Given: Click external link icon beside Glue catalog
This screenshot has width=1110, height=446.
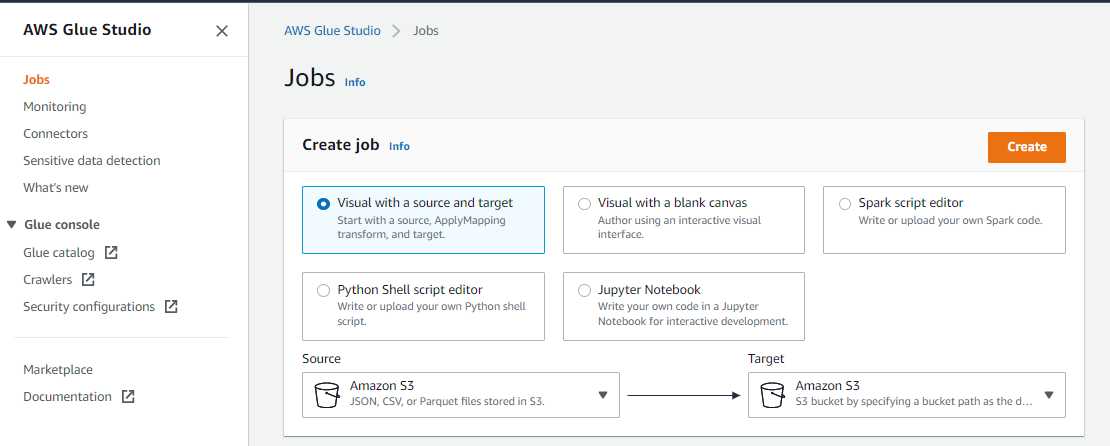Looking at the screenshot, I should [x=111, y=253].
